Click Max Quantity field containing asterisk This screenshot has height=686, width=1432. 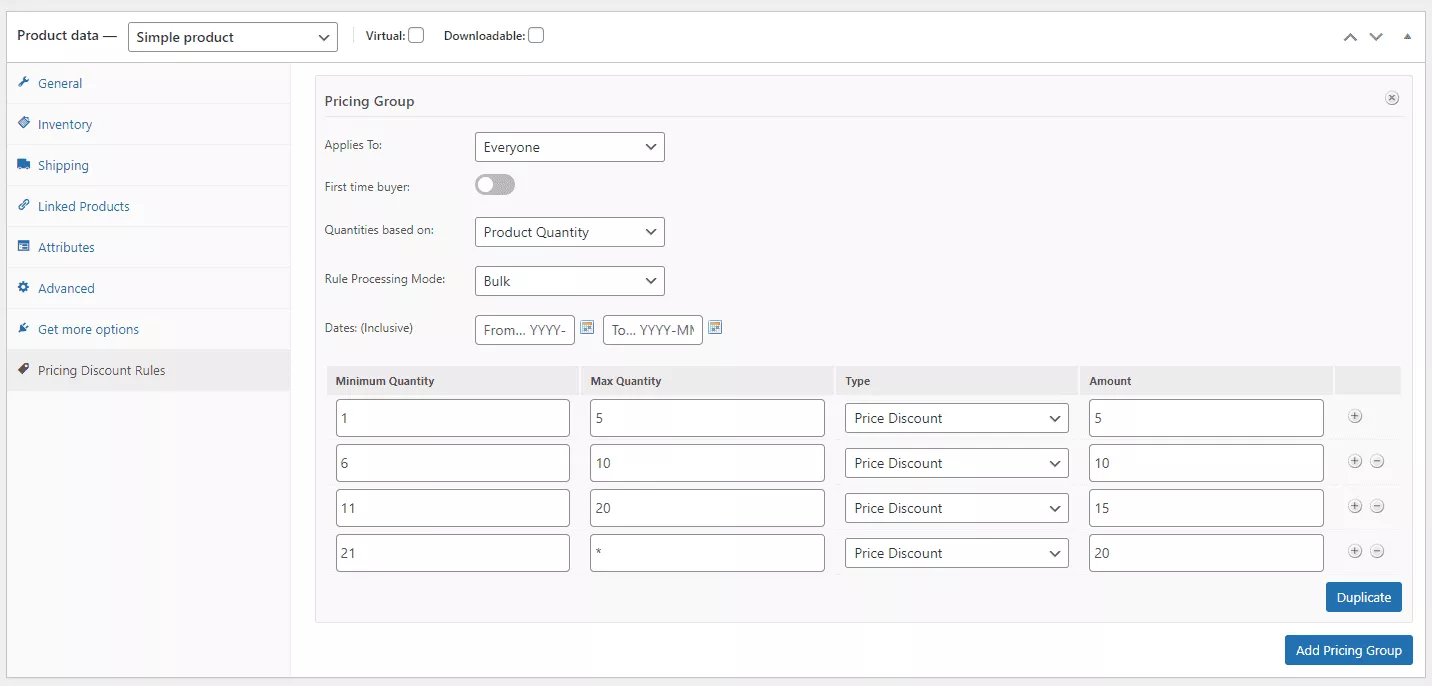(x=708, y=553)
